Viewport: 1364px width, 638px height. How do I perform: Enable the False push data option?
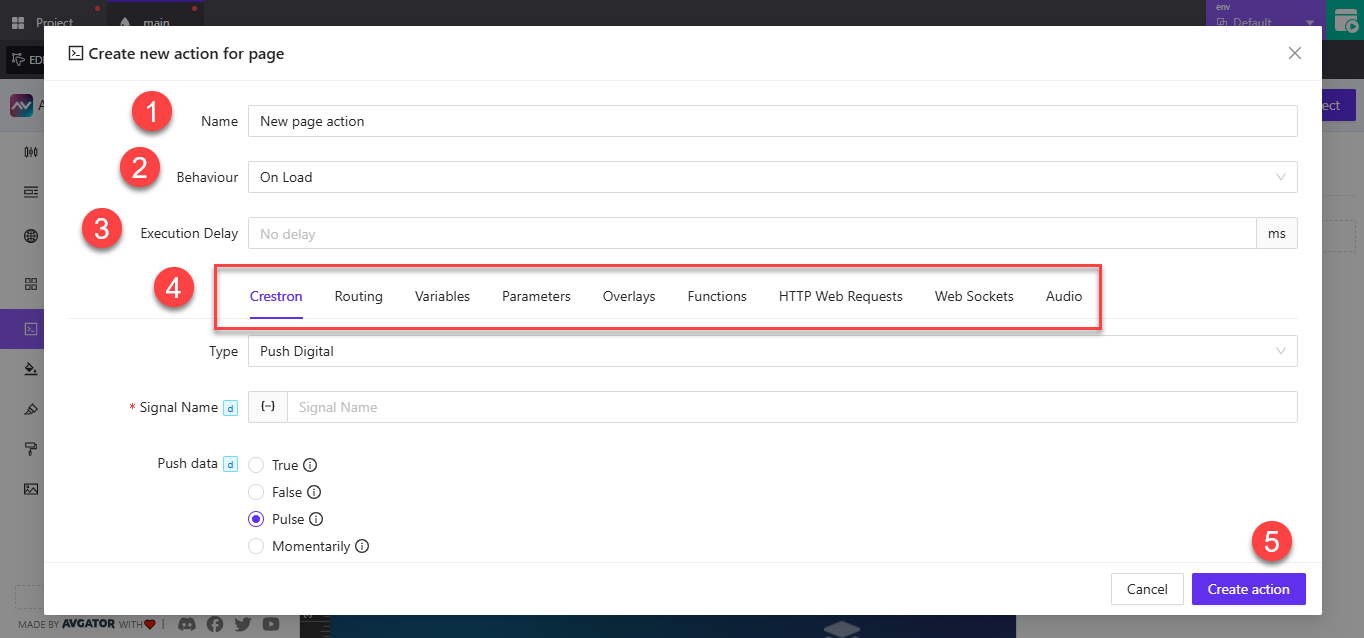pos(256,491)
